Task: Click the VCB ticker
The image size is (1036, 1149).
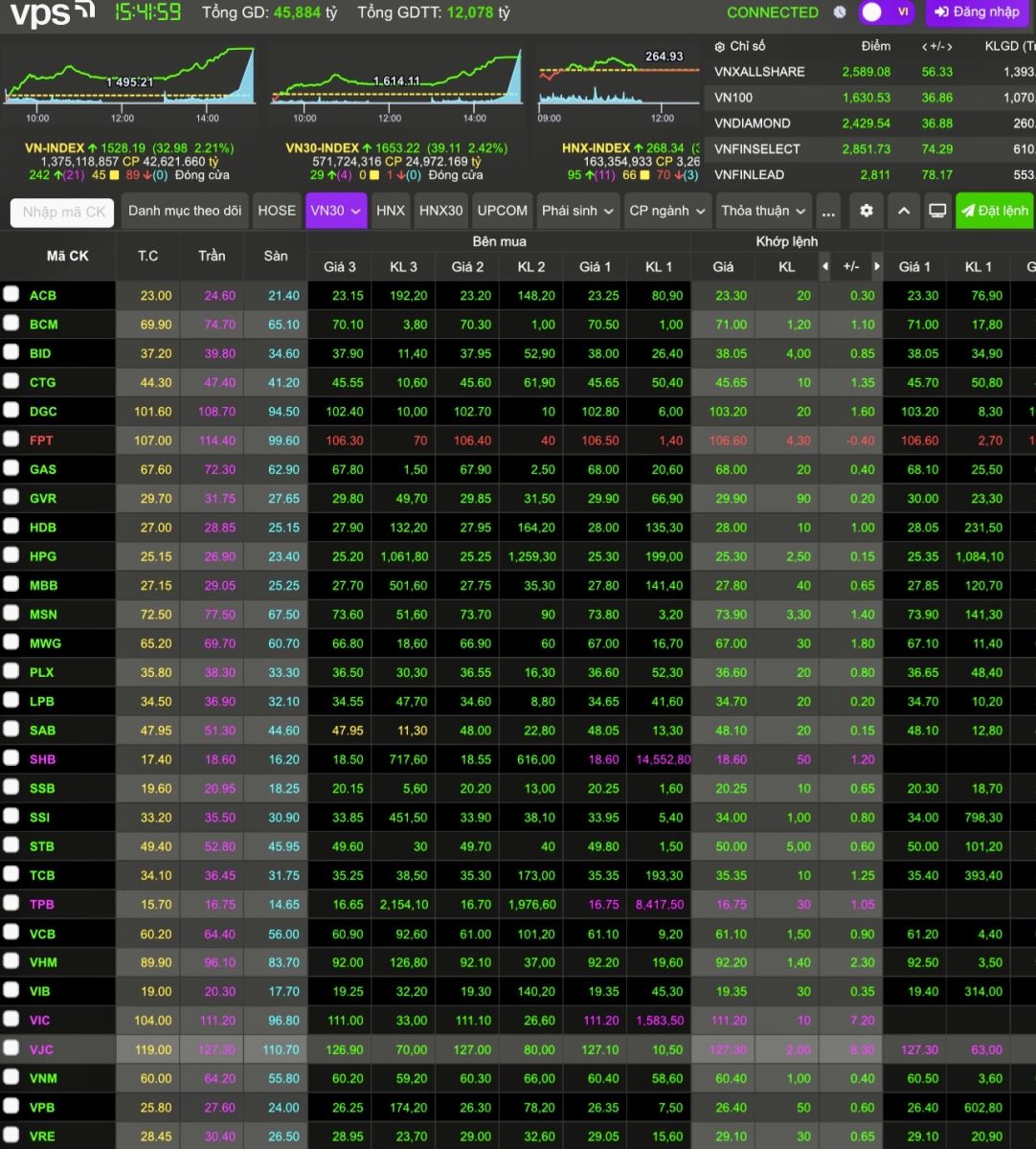Action: pyautogui.click(x=43, y=934)
